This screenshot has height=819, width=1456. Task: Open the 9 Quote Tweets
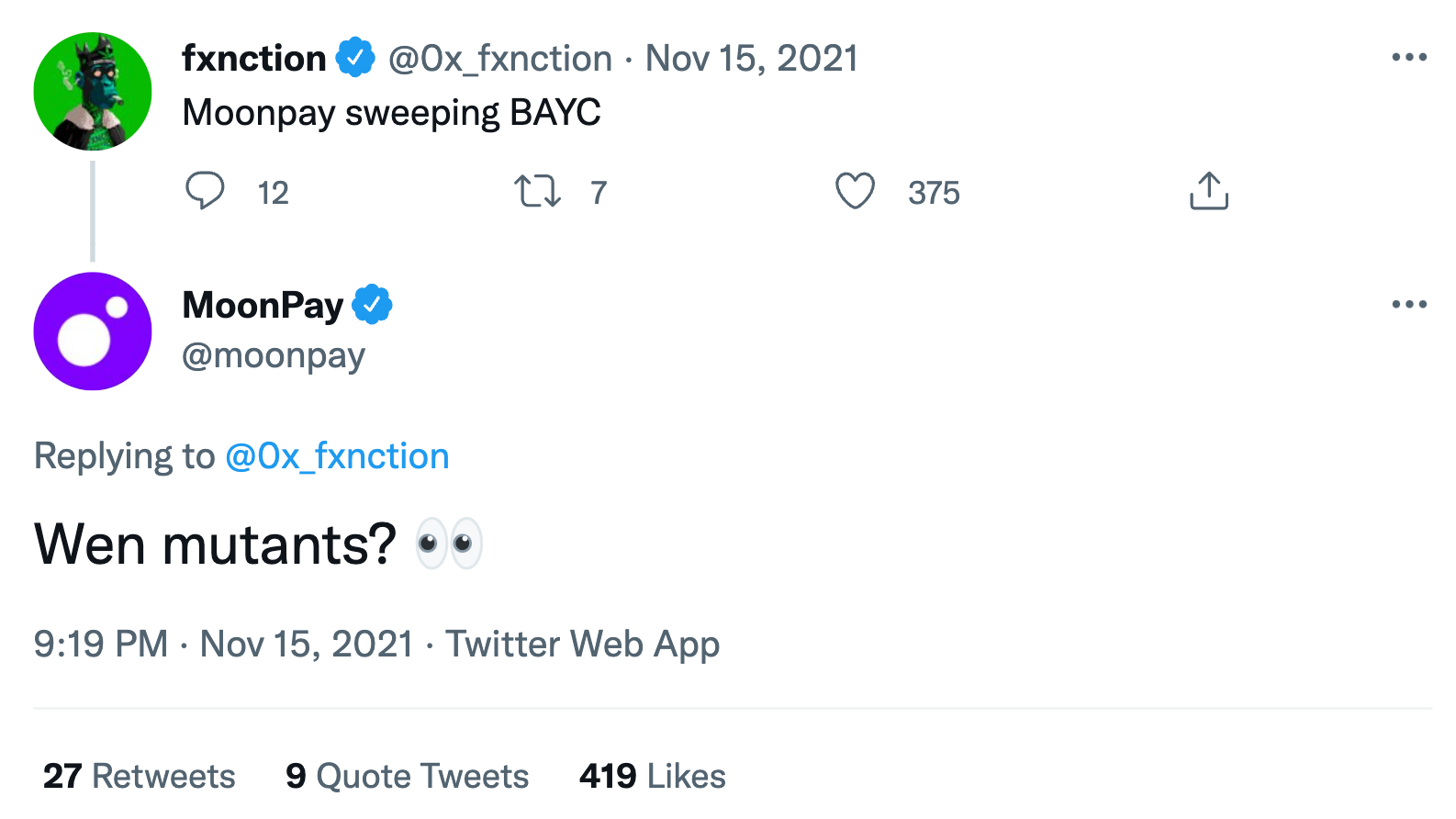point(407,776)
